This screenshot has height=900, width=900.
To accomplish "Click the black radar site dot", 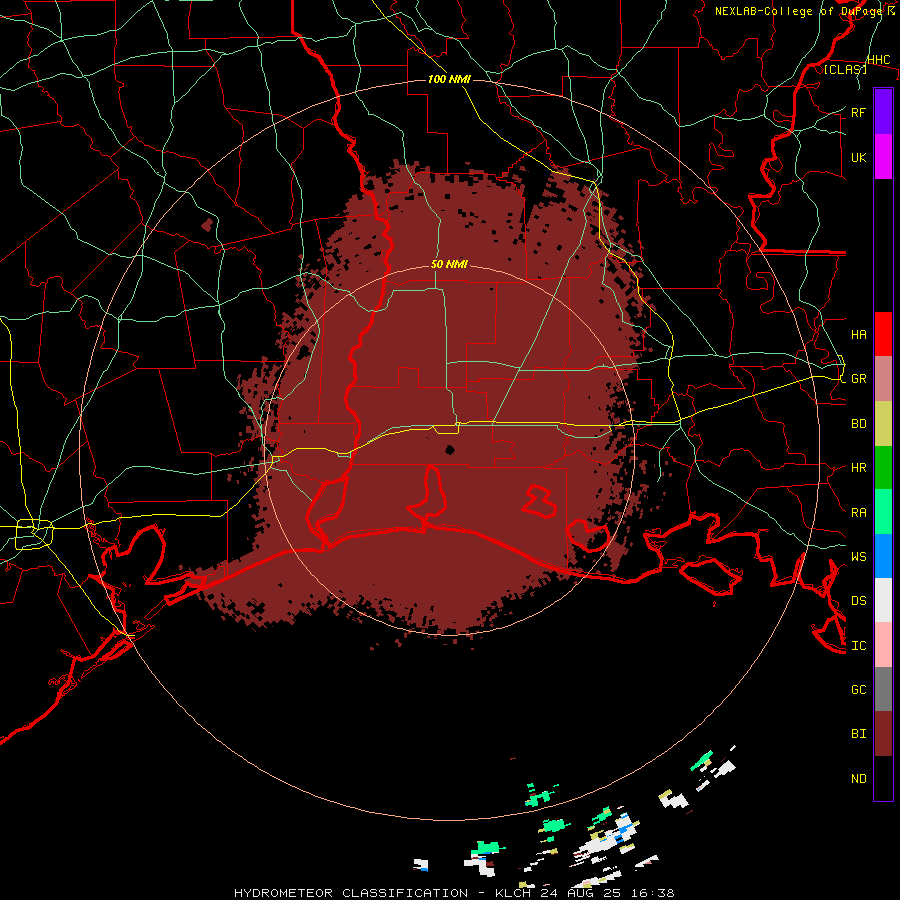I will click(450, 449).
